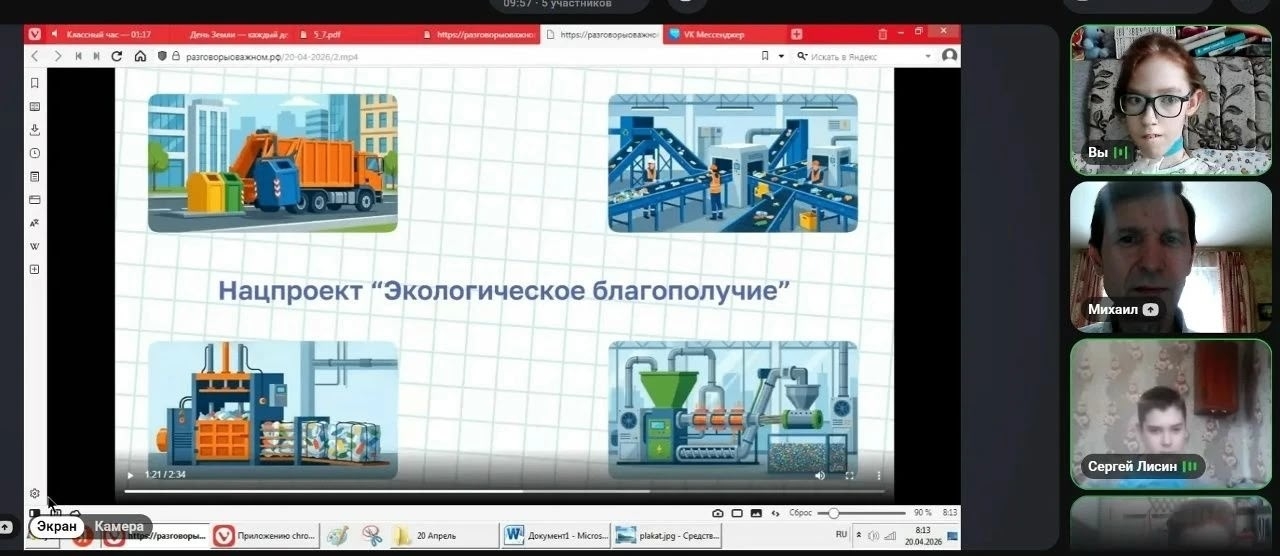Open browser settings gear icon

click(35, 493)
